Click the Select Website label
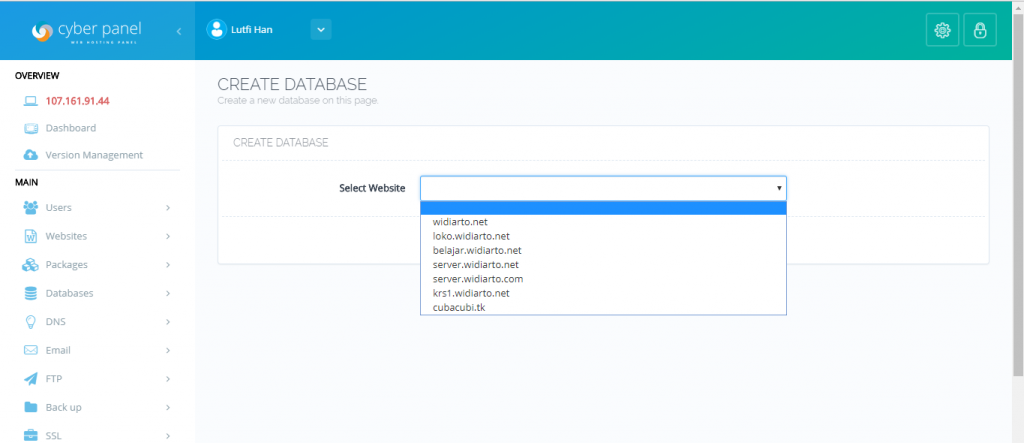Image resolution: width=1024 pixels, height=443 pixels. click(372, 188)
